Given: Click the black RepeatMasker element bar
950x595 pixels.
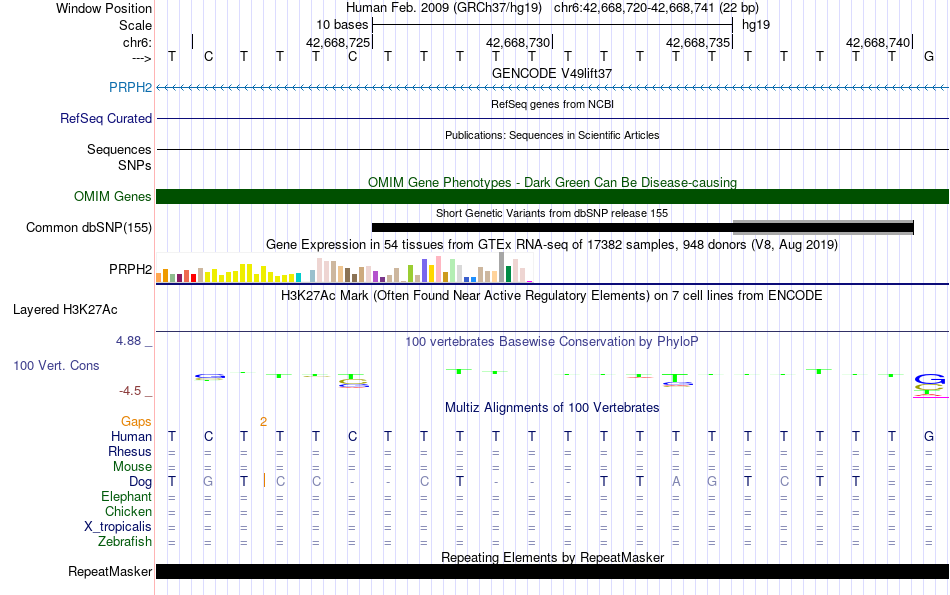Looking at the screenshot, I should click(552, 571).
